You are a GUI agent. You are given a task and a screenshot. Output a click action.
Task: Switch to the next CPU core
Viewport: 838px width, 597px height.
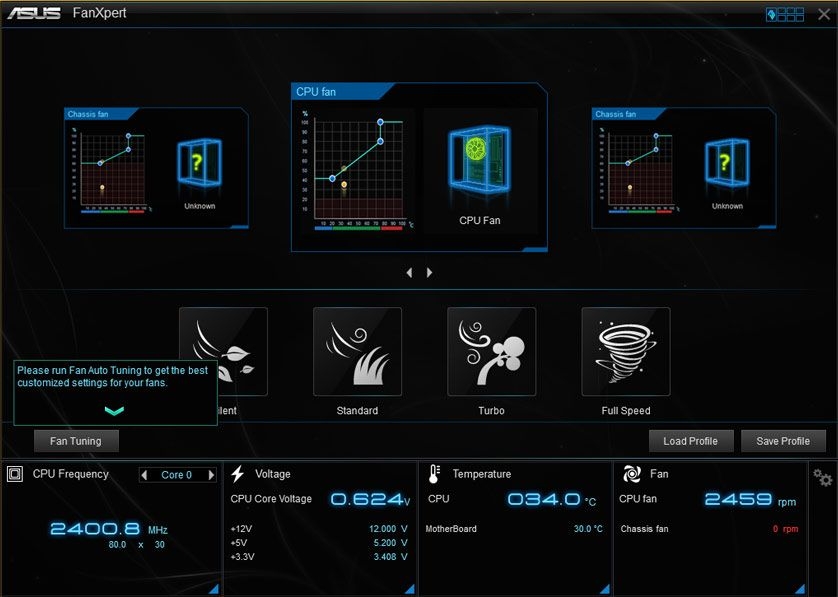pos(211,475)
